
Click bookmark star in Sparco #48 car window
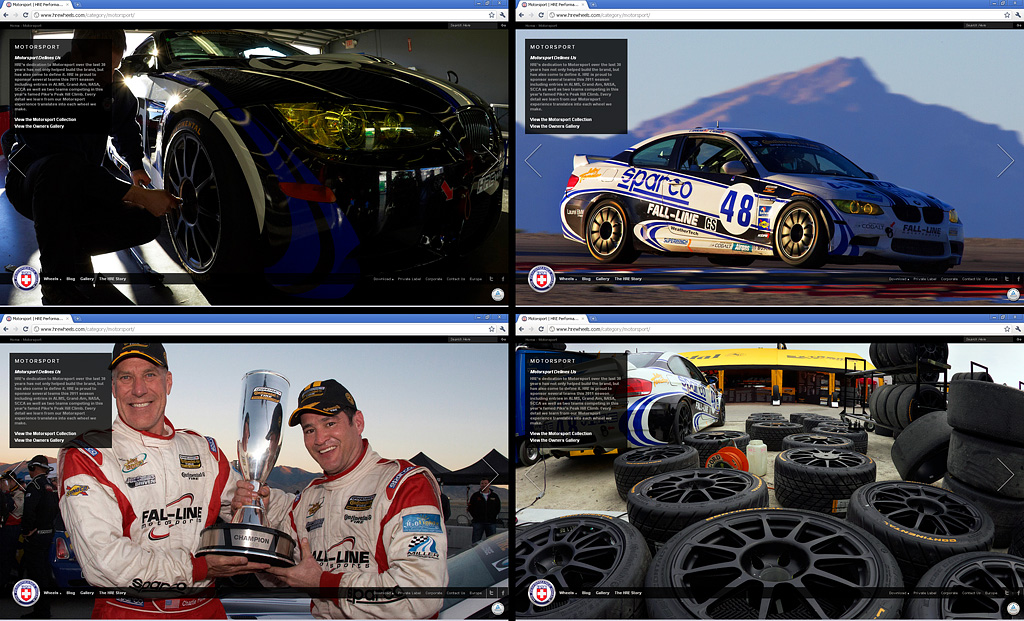pos(1007,14)
